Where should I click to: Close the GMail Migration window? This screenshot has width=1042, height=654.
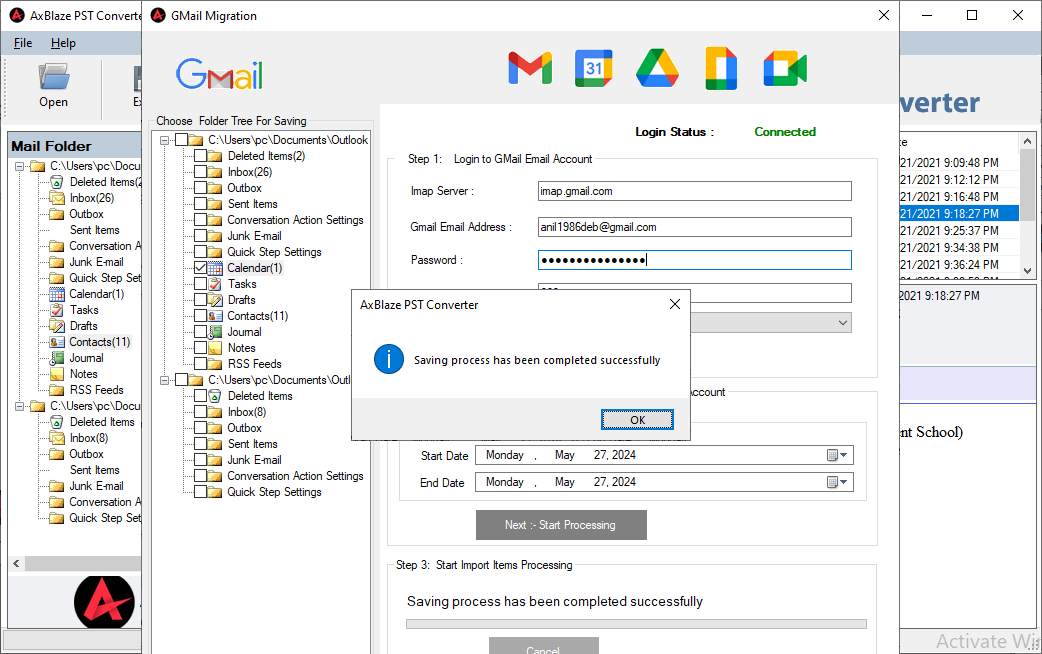[883, 15]
